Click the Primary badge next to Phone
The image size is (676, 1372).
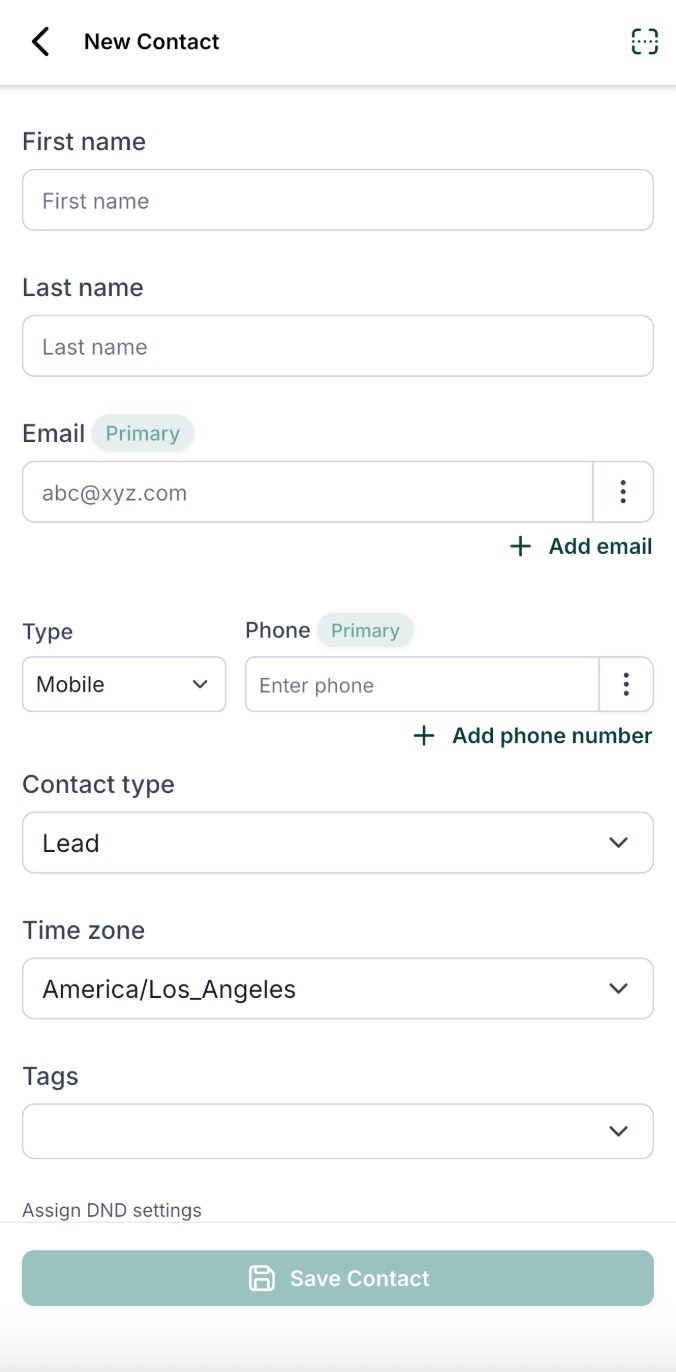365,630
